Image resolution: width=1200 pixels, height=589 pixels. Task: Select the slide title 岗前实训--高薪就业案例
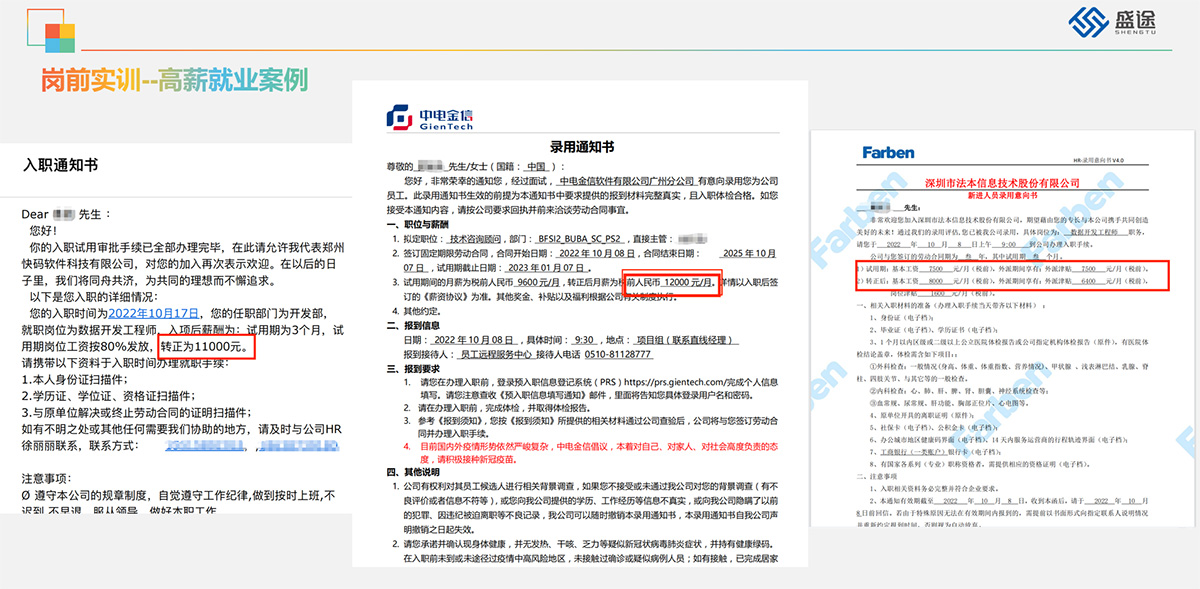pos(174,80)
